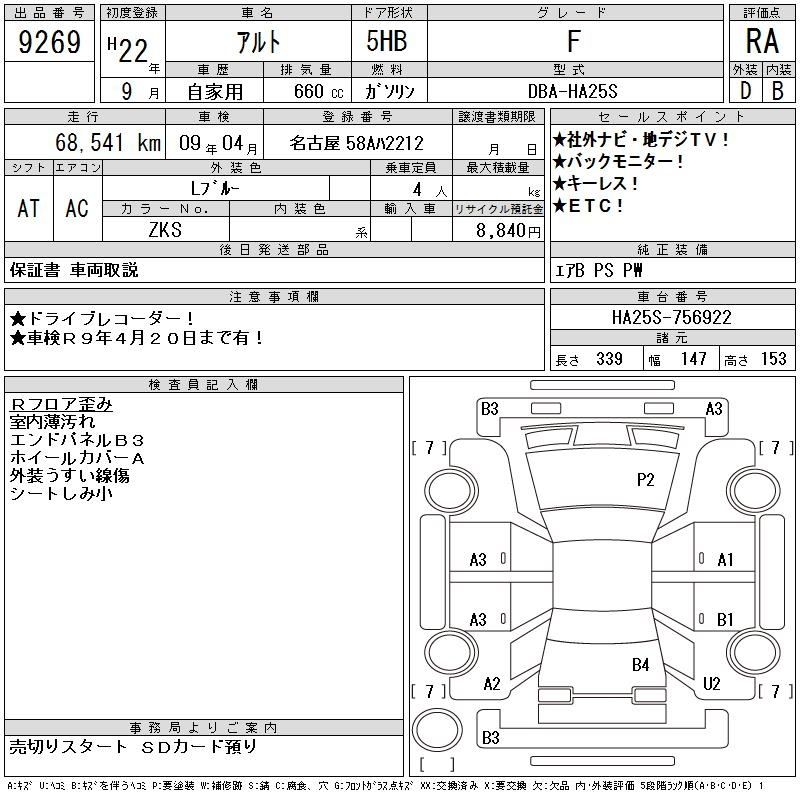Screen dimensions: 800x800
Task: Select the 検査員記入欄 section header
Action: tap(204, 385)
